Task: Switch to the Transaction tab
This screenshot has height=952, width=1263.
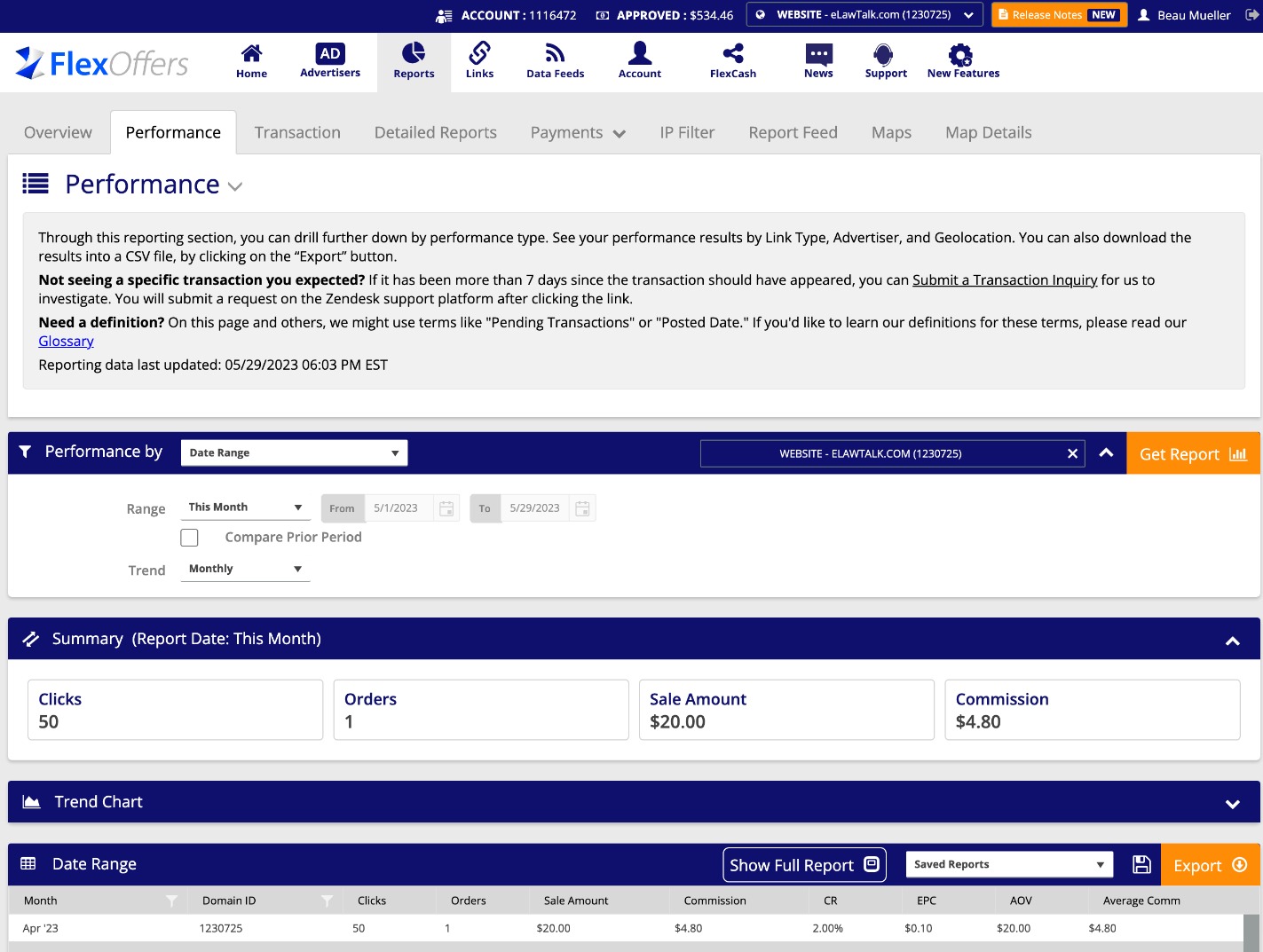Action: click(297, 132)
